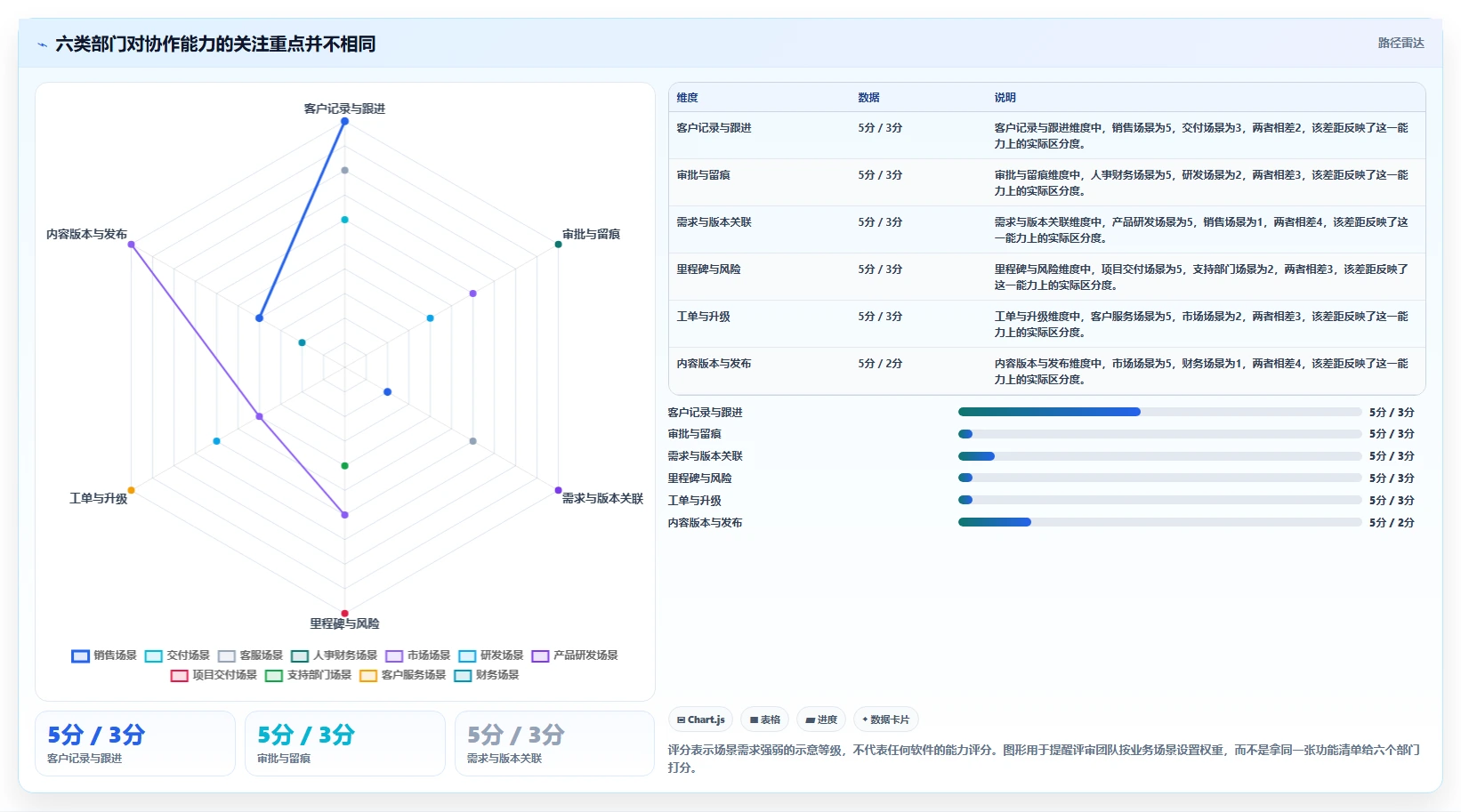Toggle the 项目交付场景 legend entry
This screenshot has height=812, width=1461.
(x=214, y=675)
